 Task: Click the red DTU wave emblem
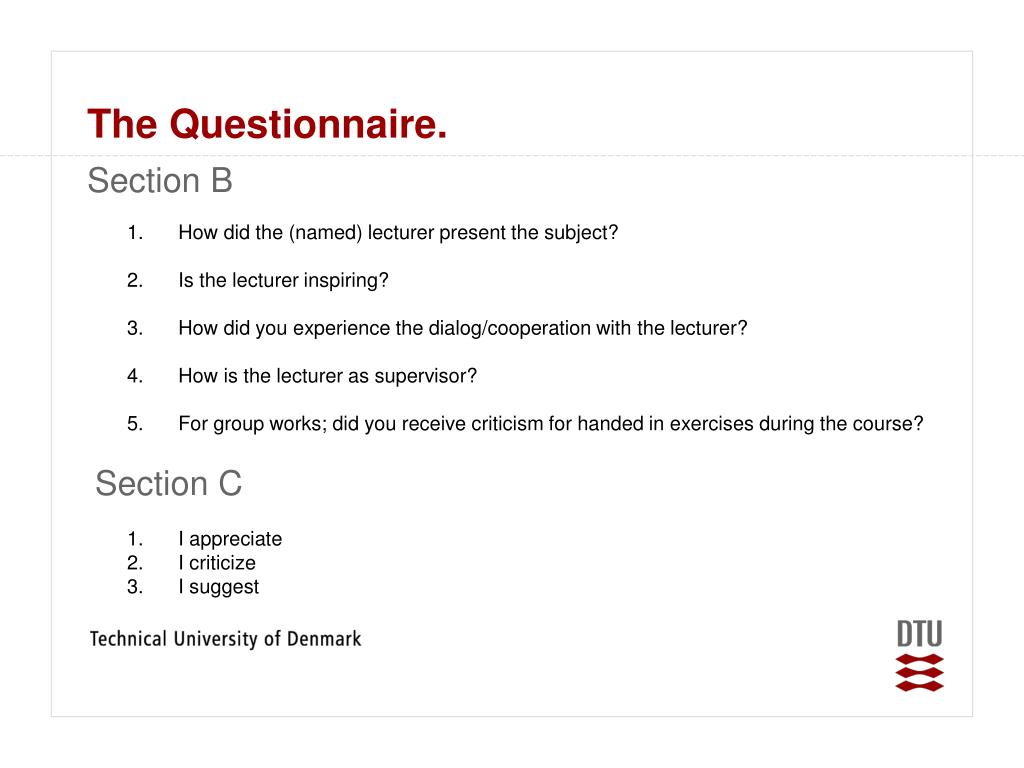[920, 673]
